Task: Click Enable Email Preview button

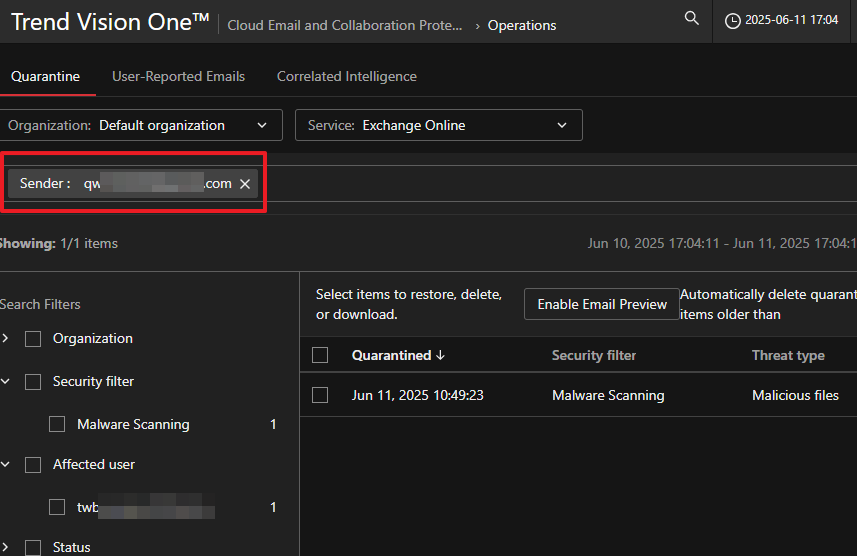Action: click(x=602, y=304)
